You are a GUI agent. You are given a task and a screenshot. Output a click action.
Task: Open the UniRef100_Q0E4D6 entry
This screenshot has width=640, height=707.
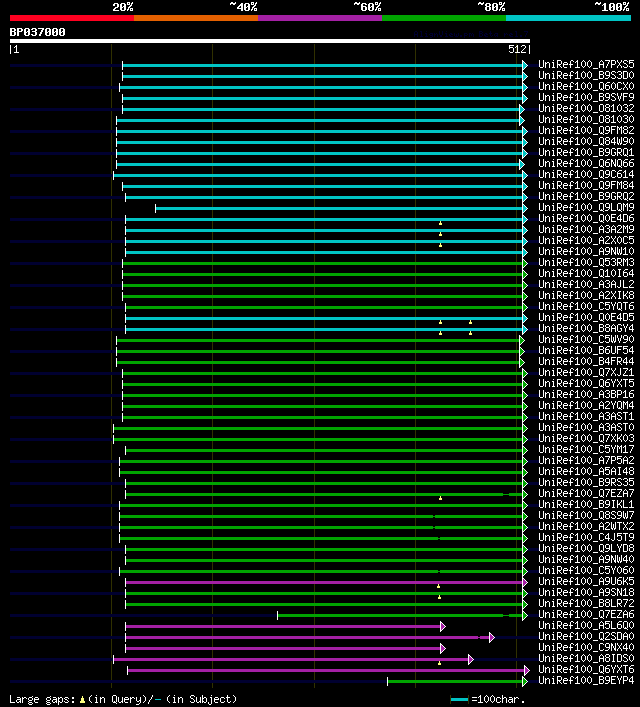(586, 218)
